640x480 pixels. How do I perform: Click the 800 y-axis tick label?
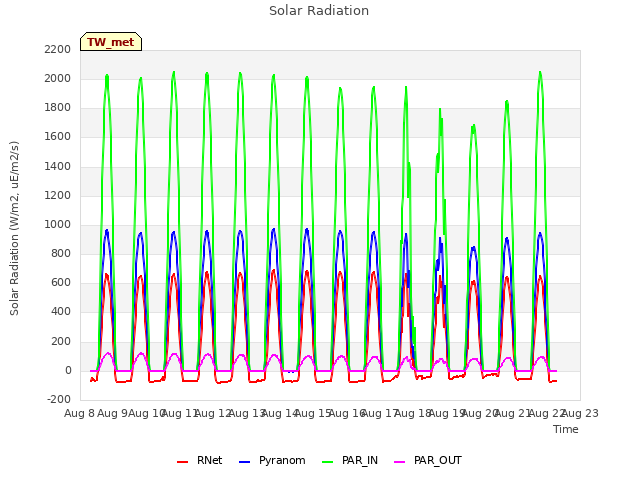click(x=61, y=253)
